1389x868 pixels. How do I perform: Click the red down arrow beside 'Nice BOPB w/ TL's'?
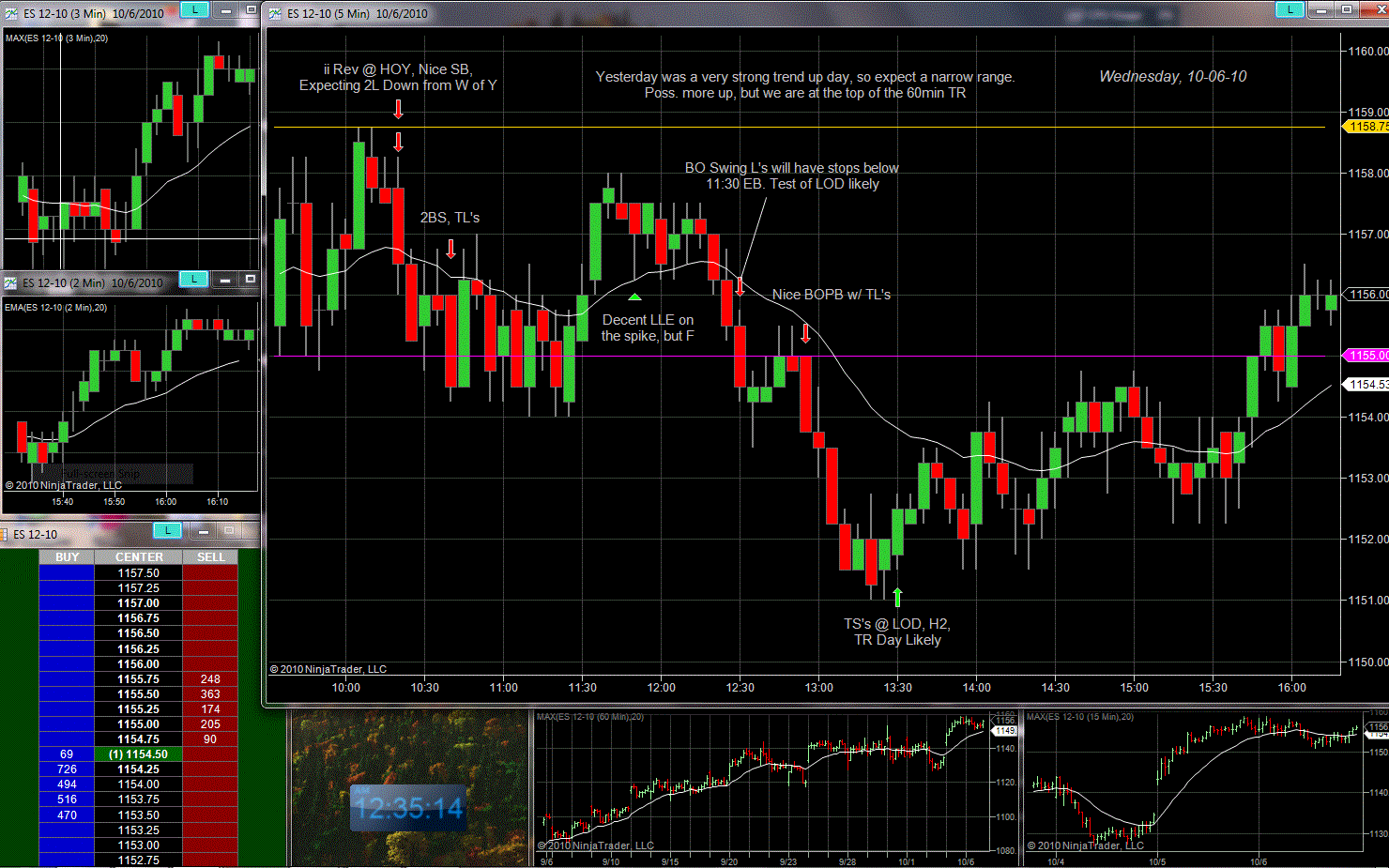805,333
